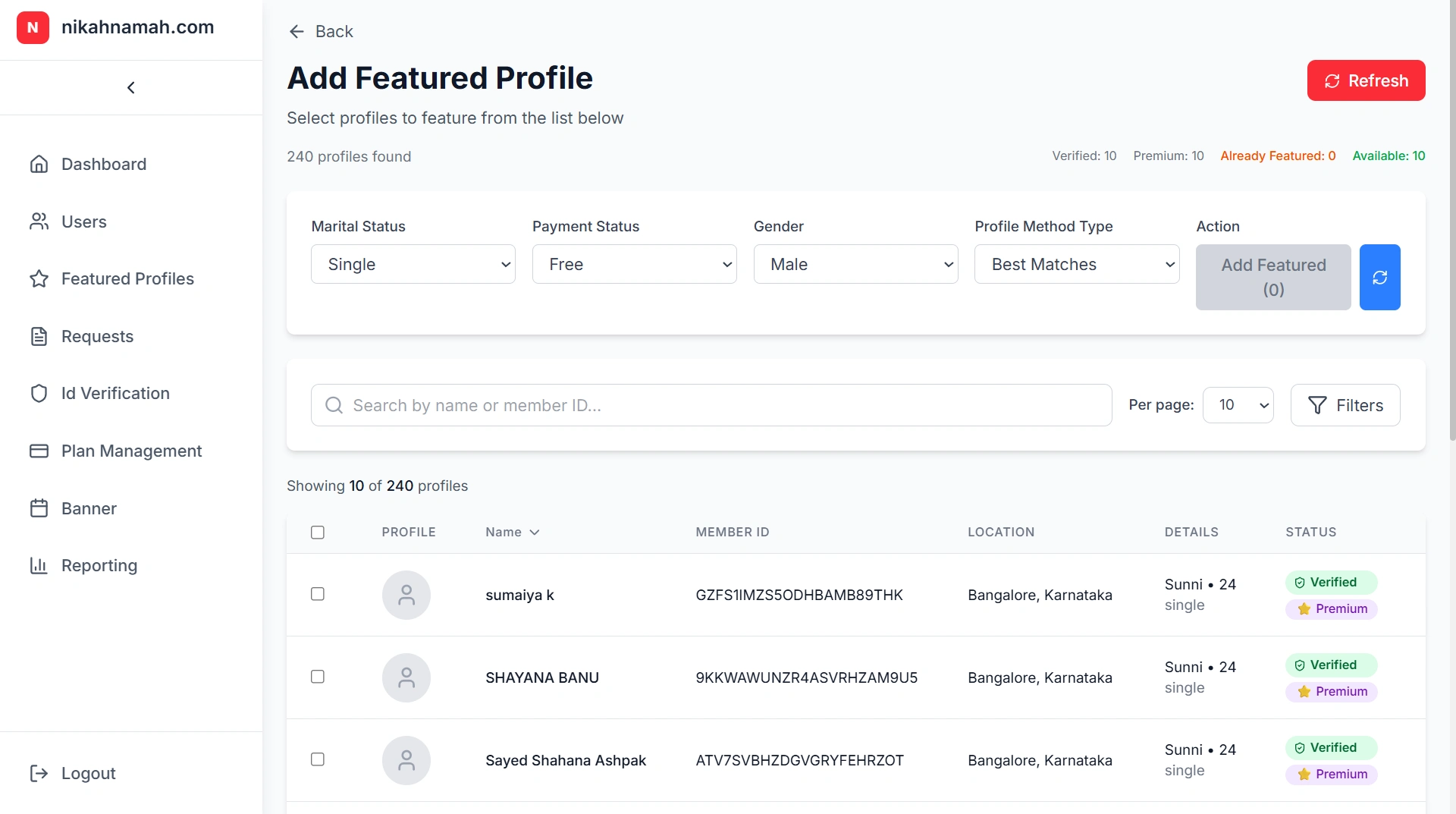
Task: Click the blue circular refresh icon
Action: point(1379,277)
